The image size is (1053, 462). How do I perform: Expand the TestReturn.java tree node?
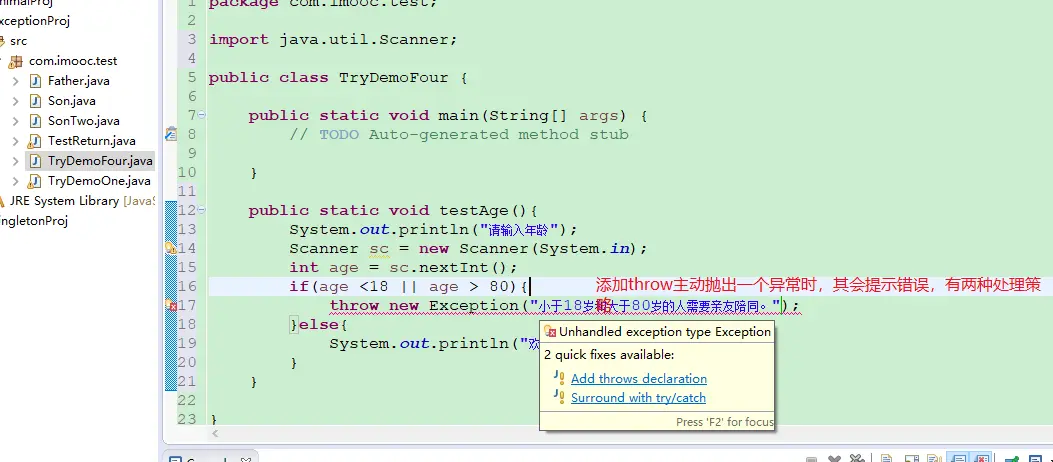(x=15, y=142)
